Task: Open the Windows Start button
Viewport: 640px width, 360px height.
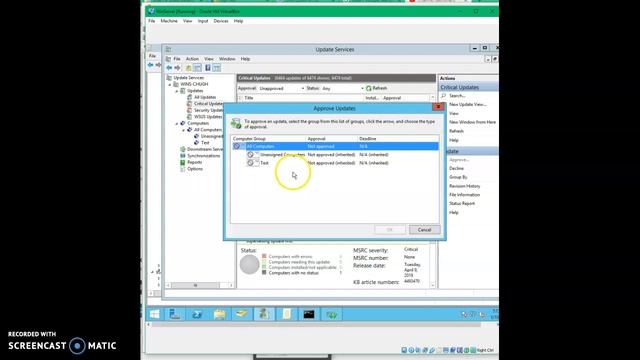Action: (155, 314)
